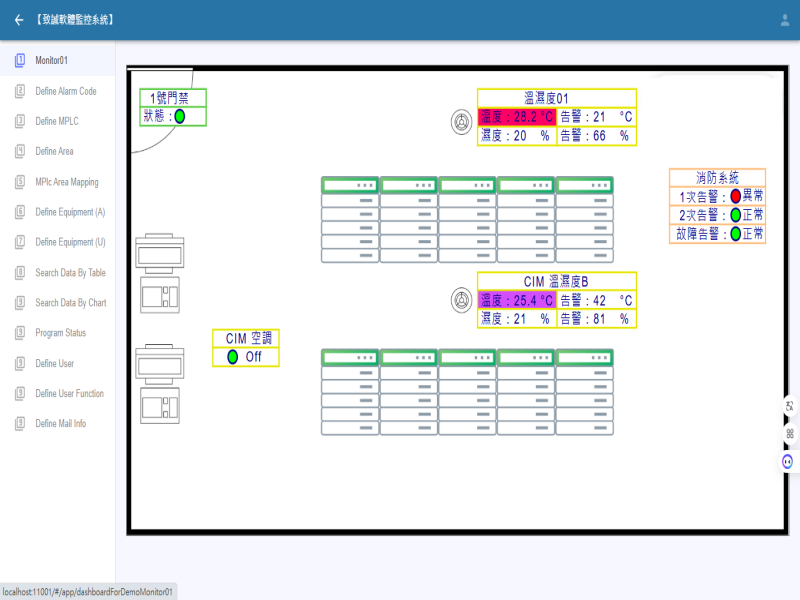Image resolution: width=800 pixels, height=600 pixels.
Task: Click the floating four-squares grid icon
Action: click(789, 434)
